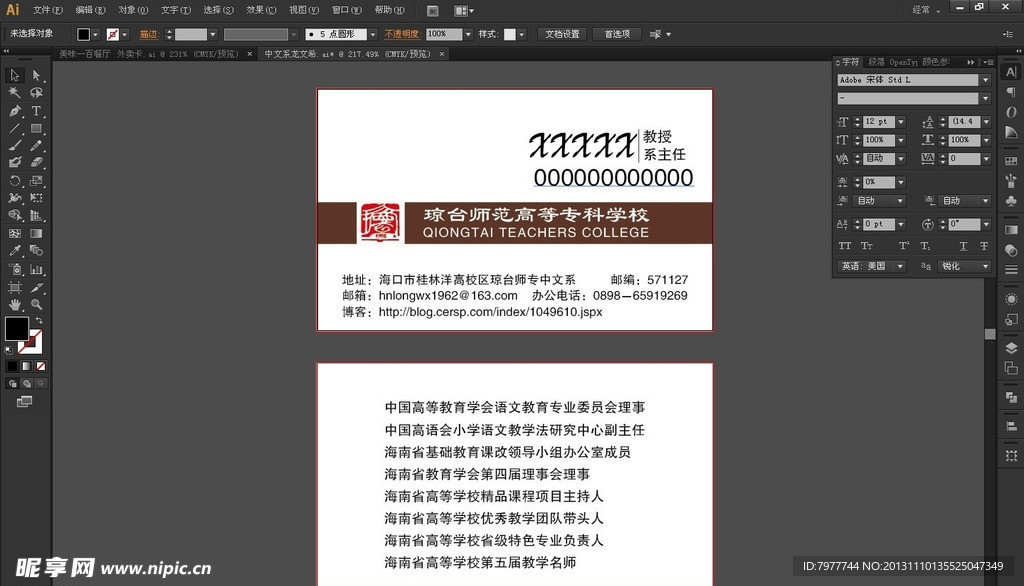Open the font family dropdown (Adobe 宋体 Std L)
Viewport: 1024px width, 586px height.
click(x=985, y=80)
